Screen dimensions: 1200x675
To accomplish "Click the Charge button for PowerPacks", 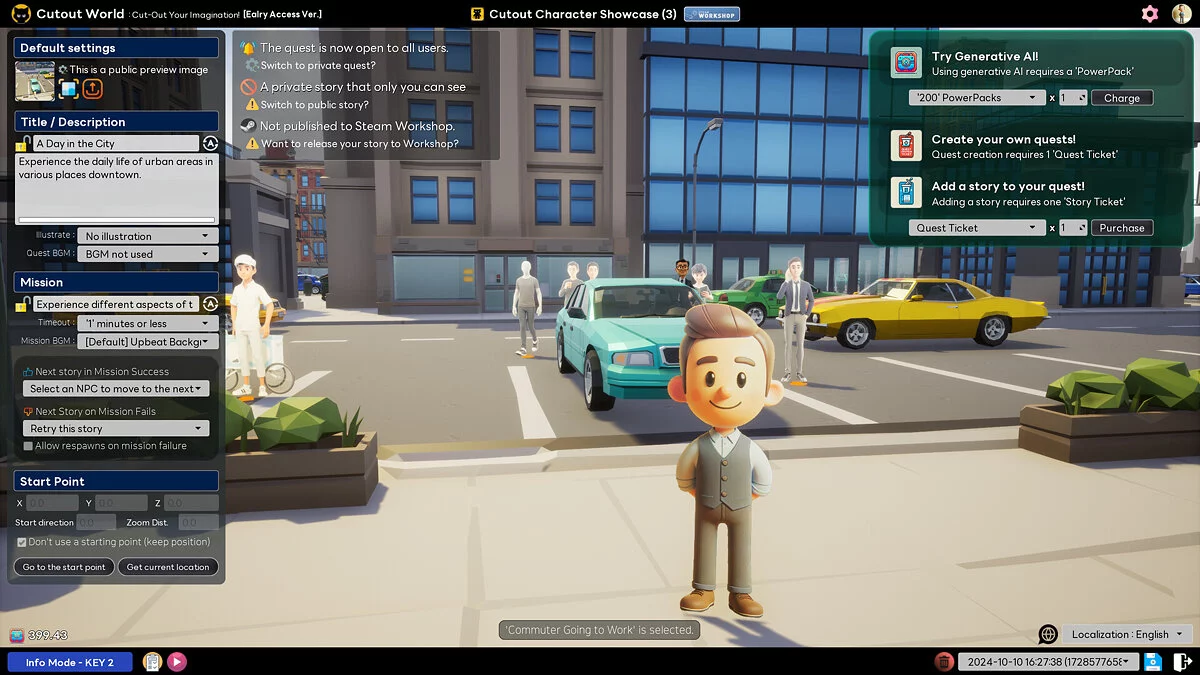I will [x=1121, y=98].
